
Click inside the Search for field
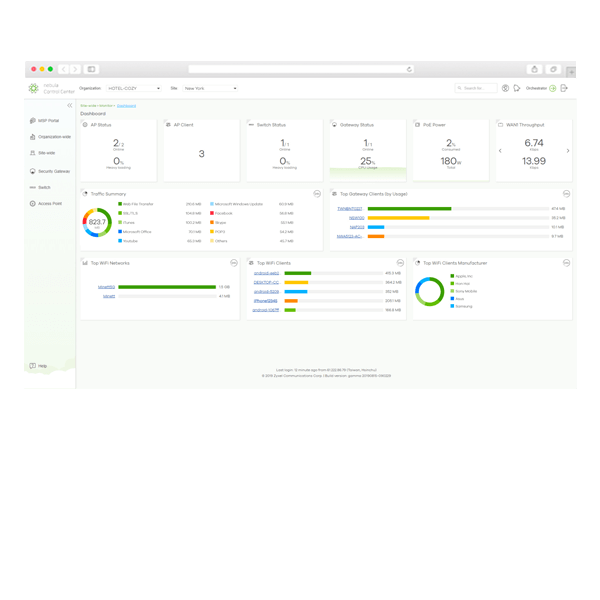478,88
